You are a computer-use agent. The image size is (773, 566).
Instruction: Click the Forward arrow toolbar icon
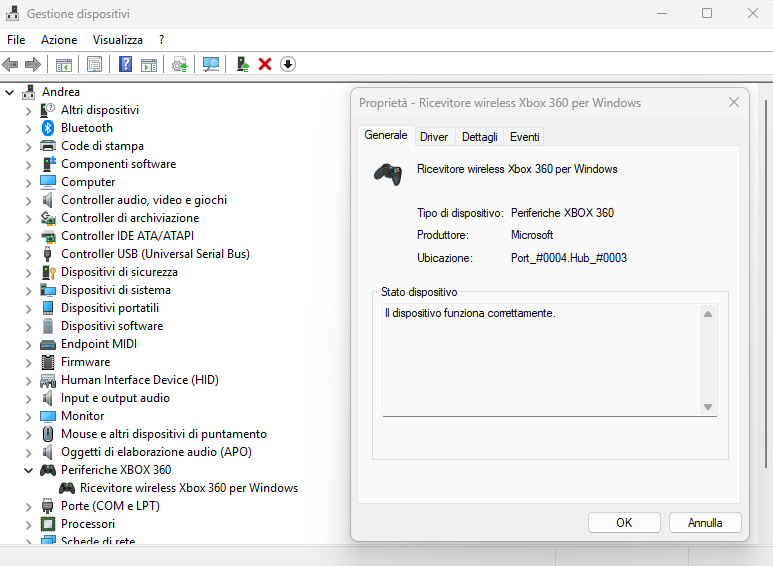33,64
